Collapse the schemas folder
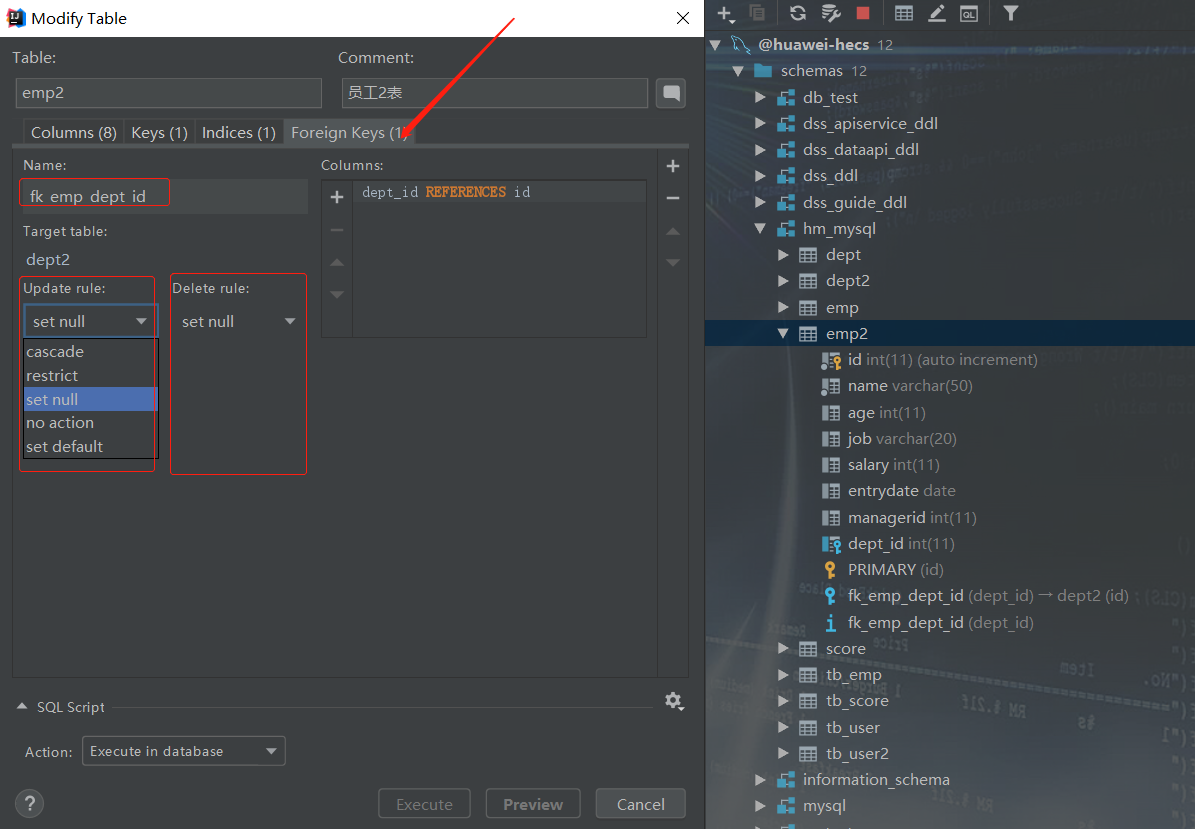This screenshot has height=829, width=1195. 738,71
